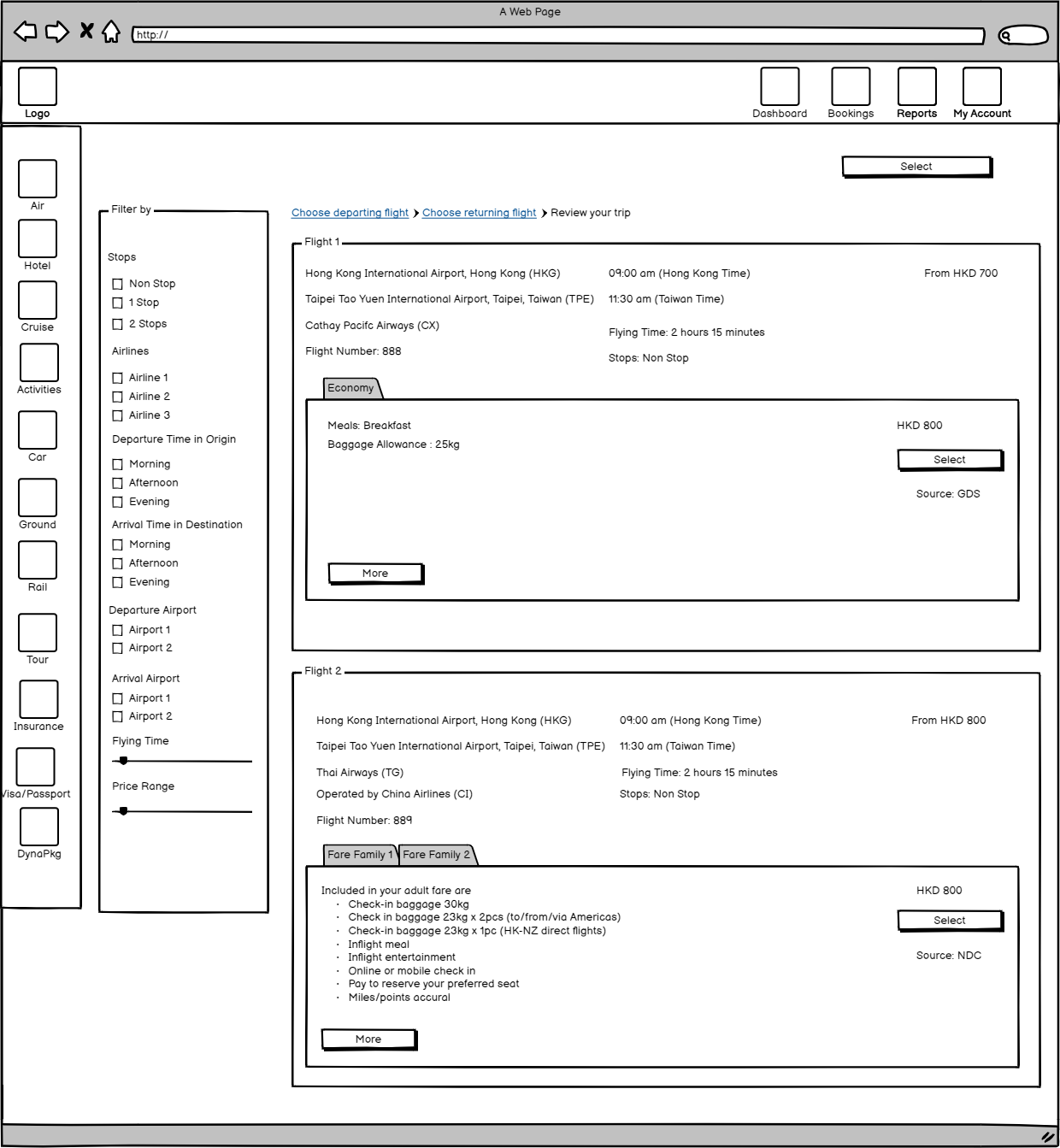Expand Flight 1 details with More button
The height and width of the screenshot is (1148, 1060).
pyautogui.click(x=375, y=574)
